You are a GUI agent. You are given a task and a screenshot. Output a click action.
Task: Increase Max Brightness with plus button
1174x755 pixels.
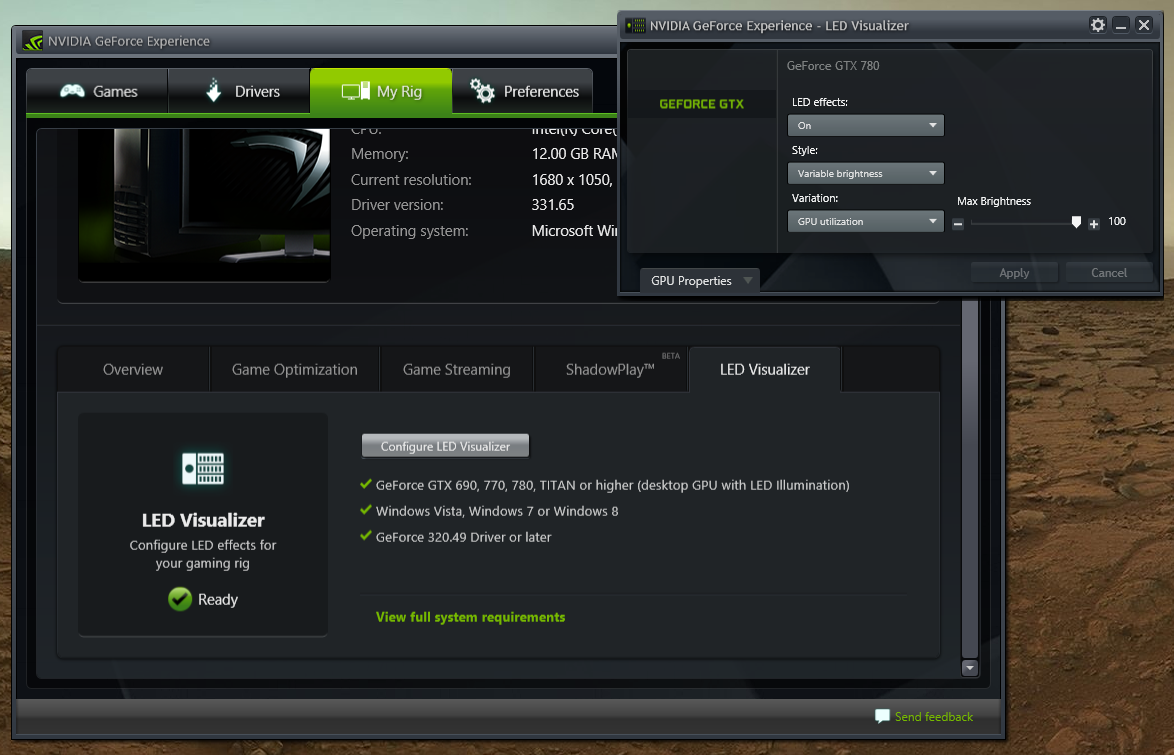[x=1094, y=223]
